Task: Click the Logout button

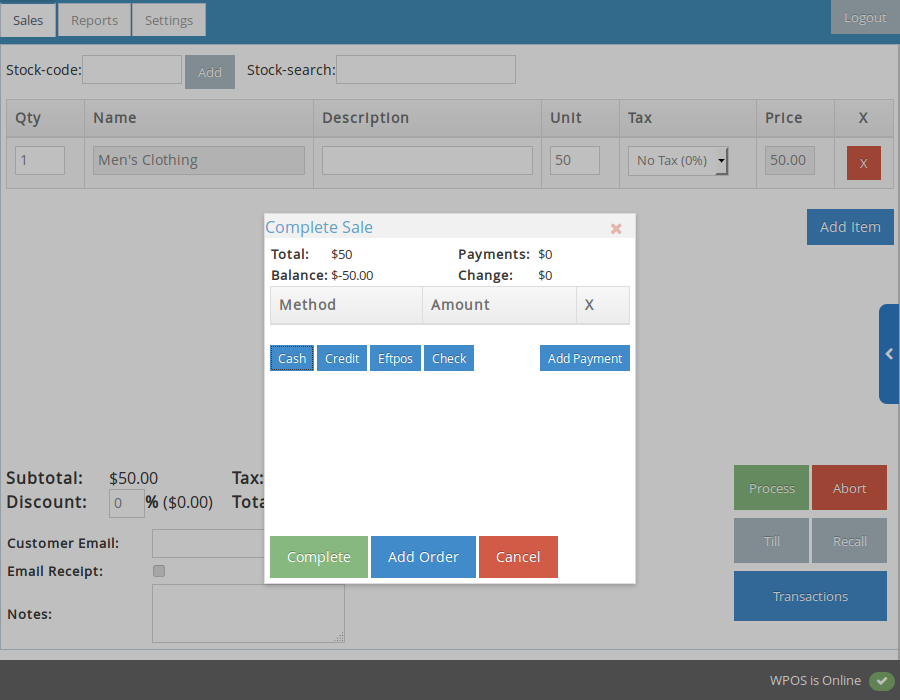Action: point(865,17)
